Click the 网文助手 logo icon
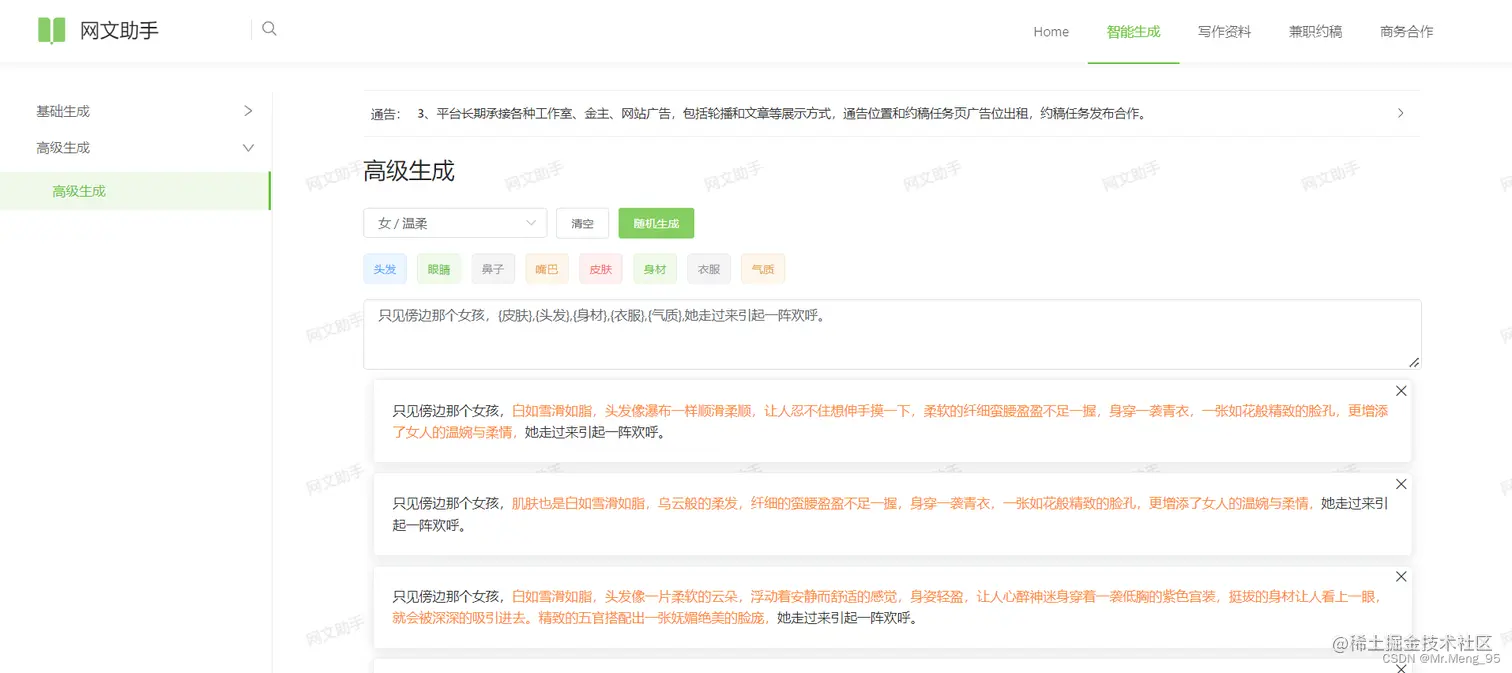 [x=51, y=29]
